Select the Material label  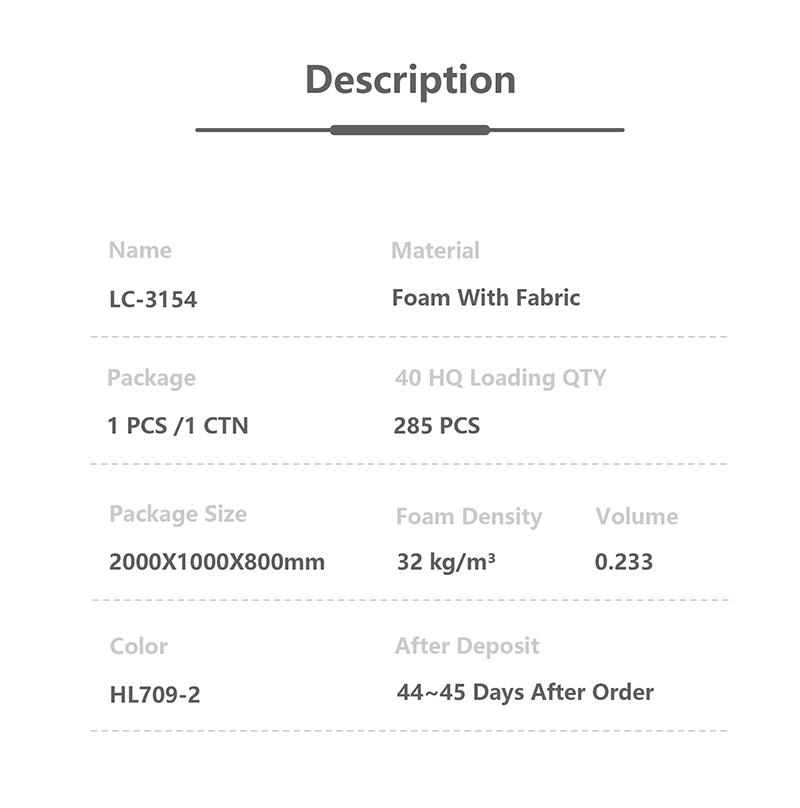[435, 250]
